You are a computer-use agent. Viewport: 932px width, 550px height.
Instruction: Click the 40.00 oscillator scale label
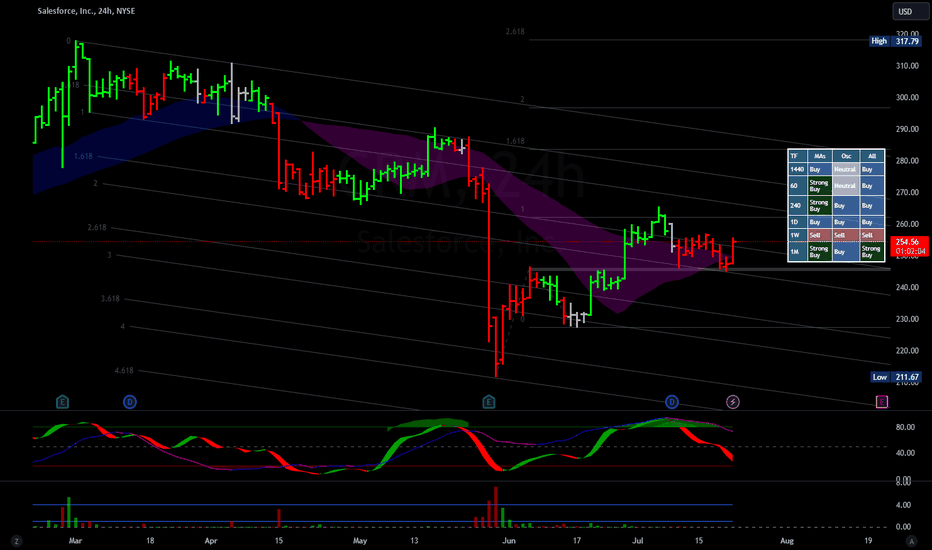pos(905,453)
